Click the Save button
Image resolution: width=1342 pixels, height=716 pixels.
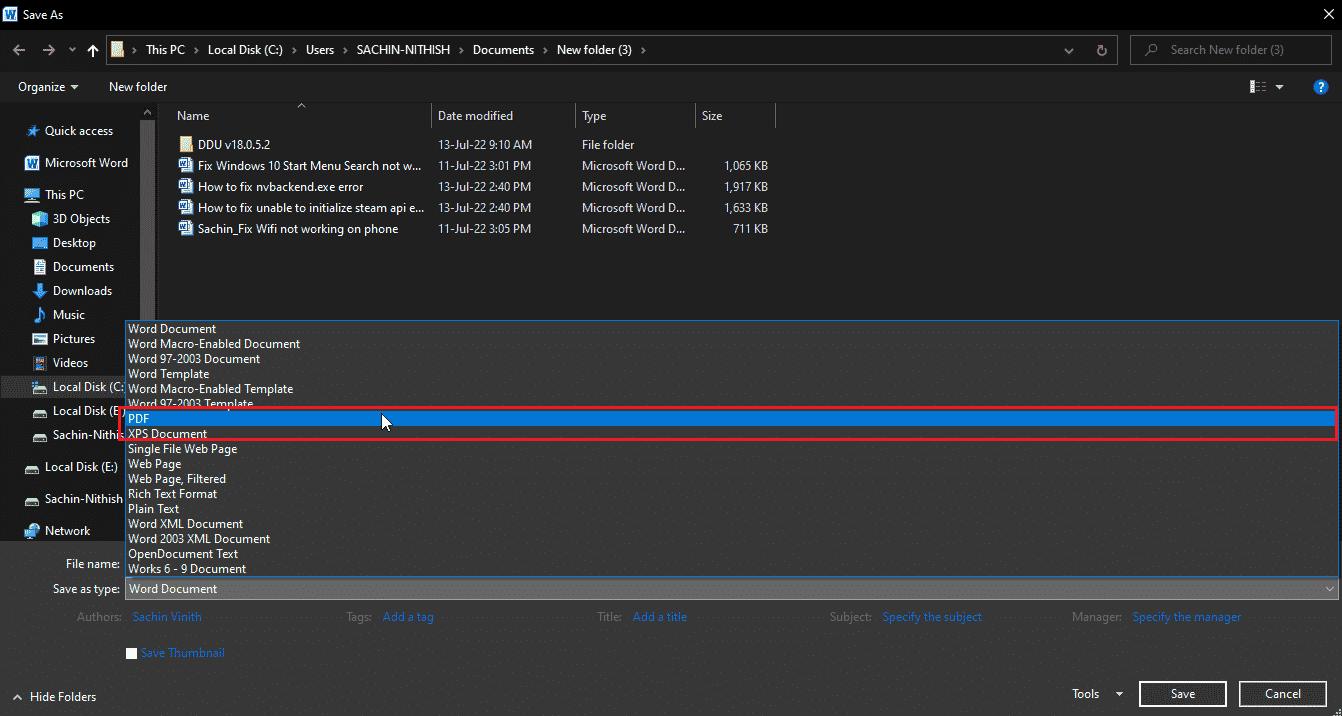click(1183, 694)
